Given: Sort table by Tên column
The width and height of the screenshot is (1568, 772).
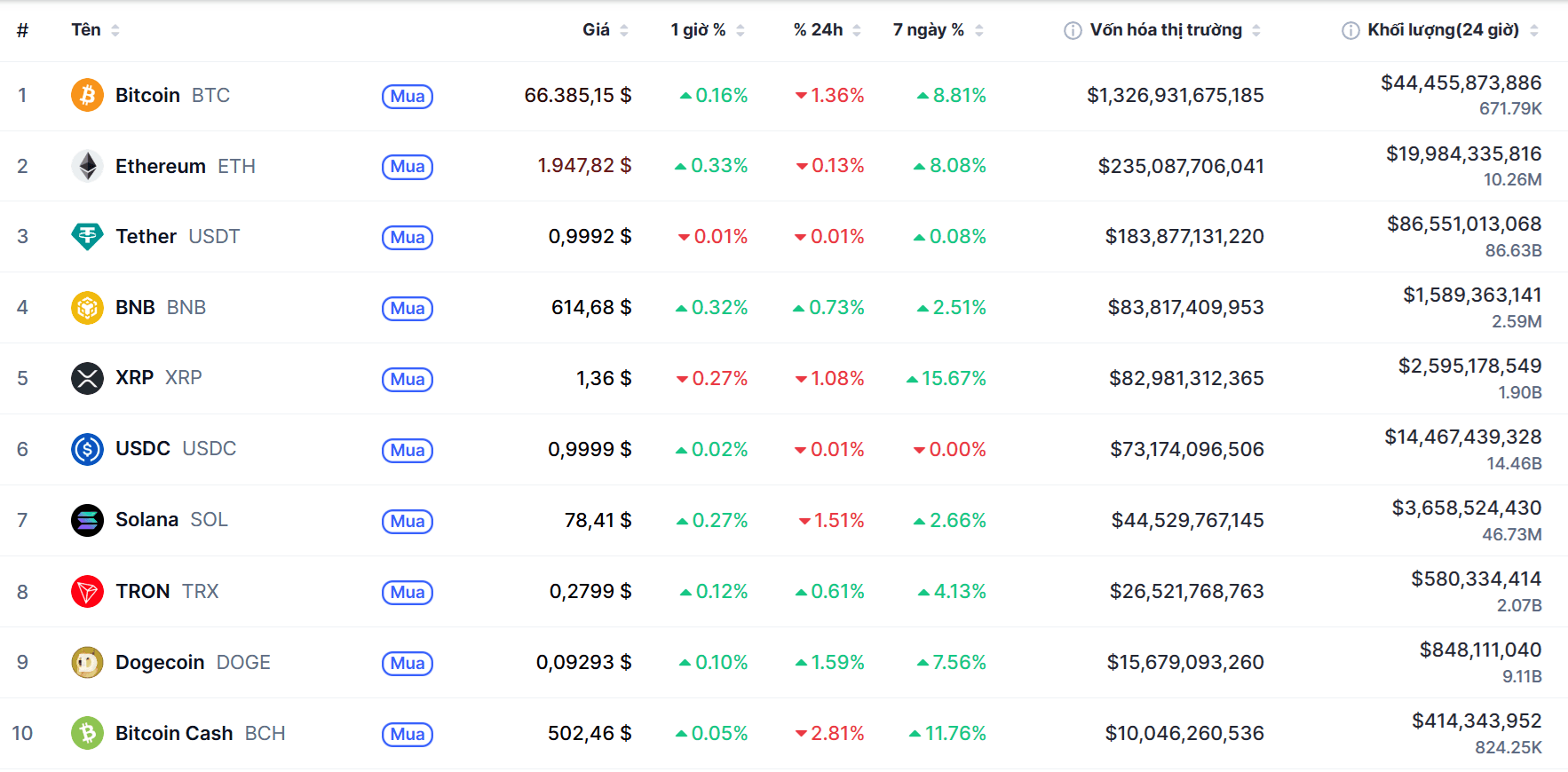Looking at the screenshot, I should tap(95, 30).
